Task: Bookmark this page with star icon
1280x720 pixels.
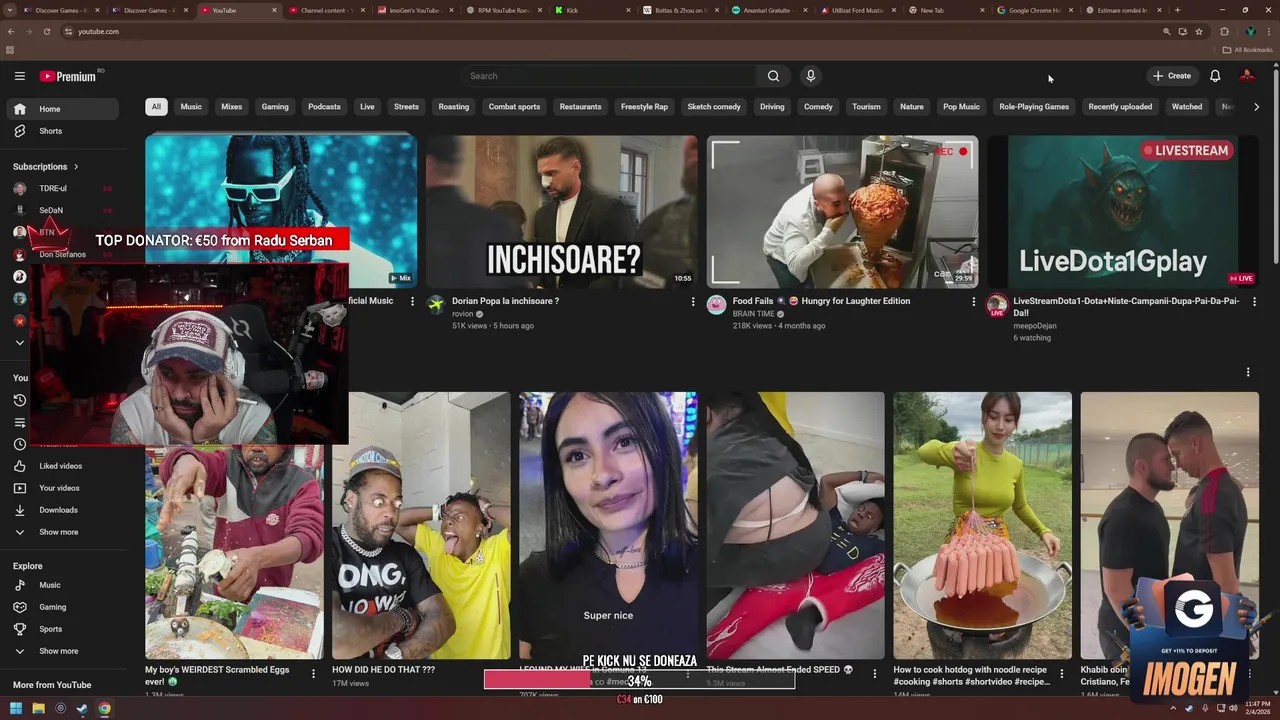Action: [1199, 31]
